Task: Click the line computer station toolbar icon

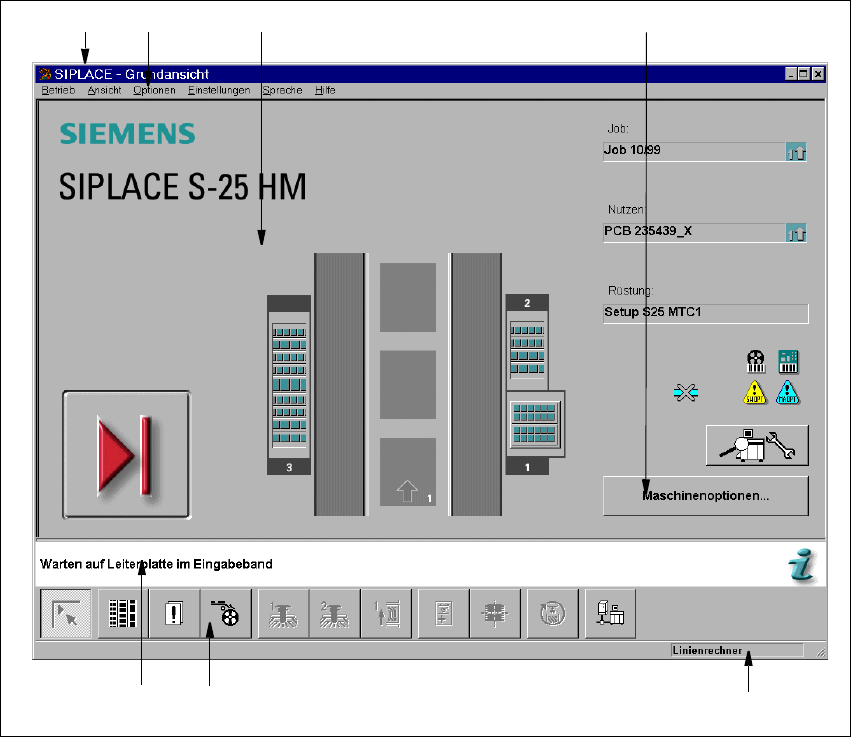Action: [610, 614]
